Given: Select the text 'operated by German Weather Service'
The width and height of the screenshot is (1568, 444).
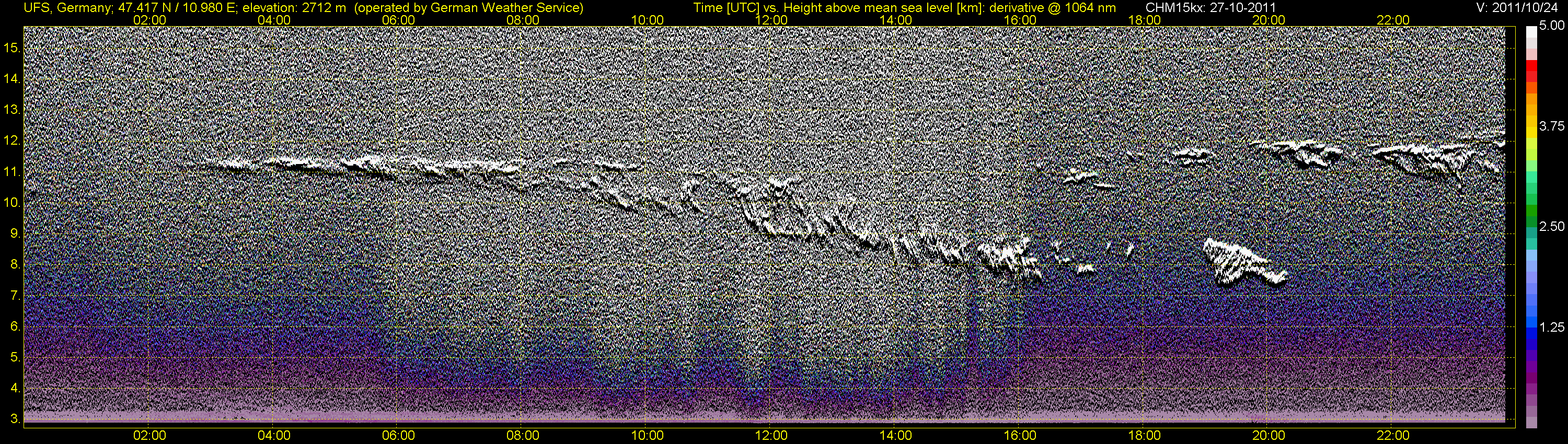Looking at the screenshot, I should [468, 8].
